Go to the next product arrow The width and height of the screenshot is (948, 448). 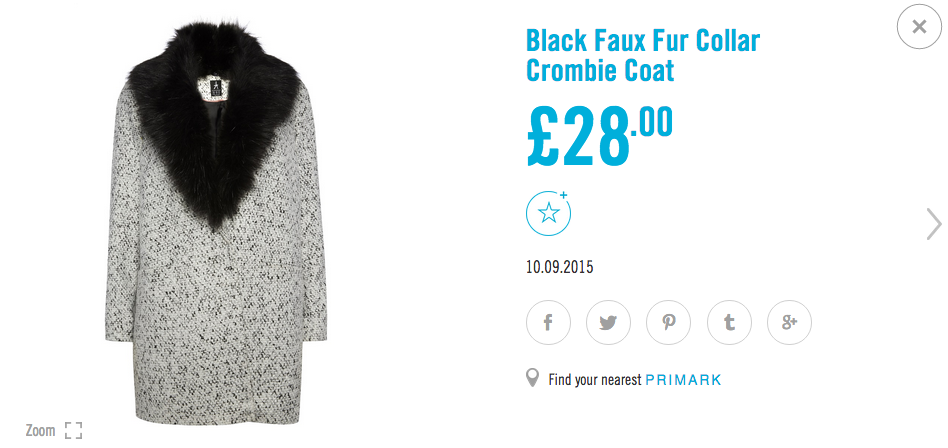coord(934,224)
